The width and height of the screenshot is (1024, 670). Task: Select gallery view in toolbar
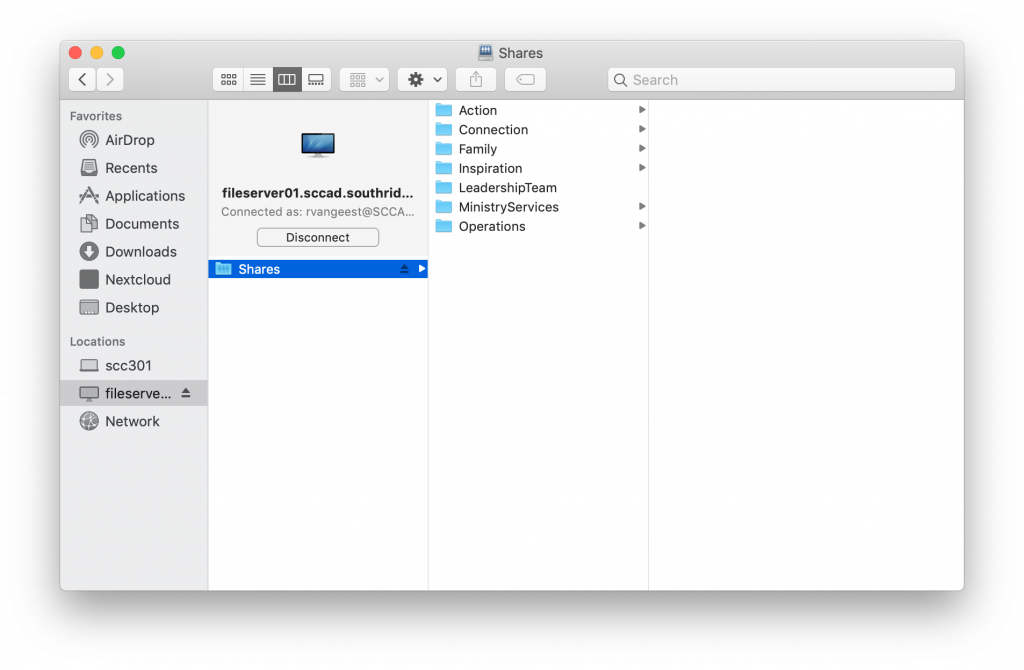click(316, 80)
